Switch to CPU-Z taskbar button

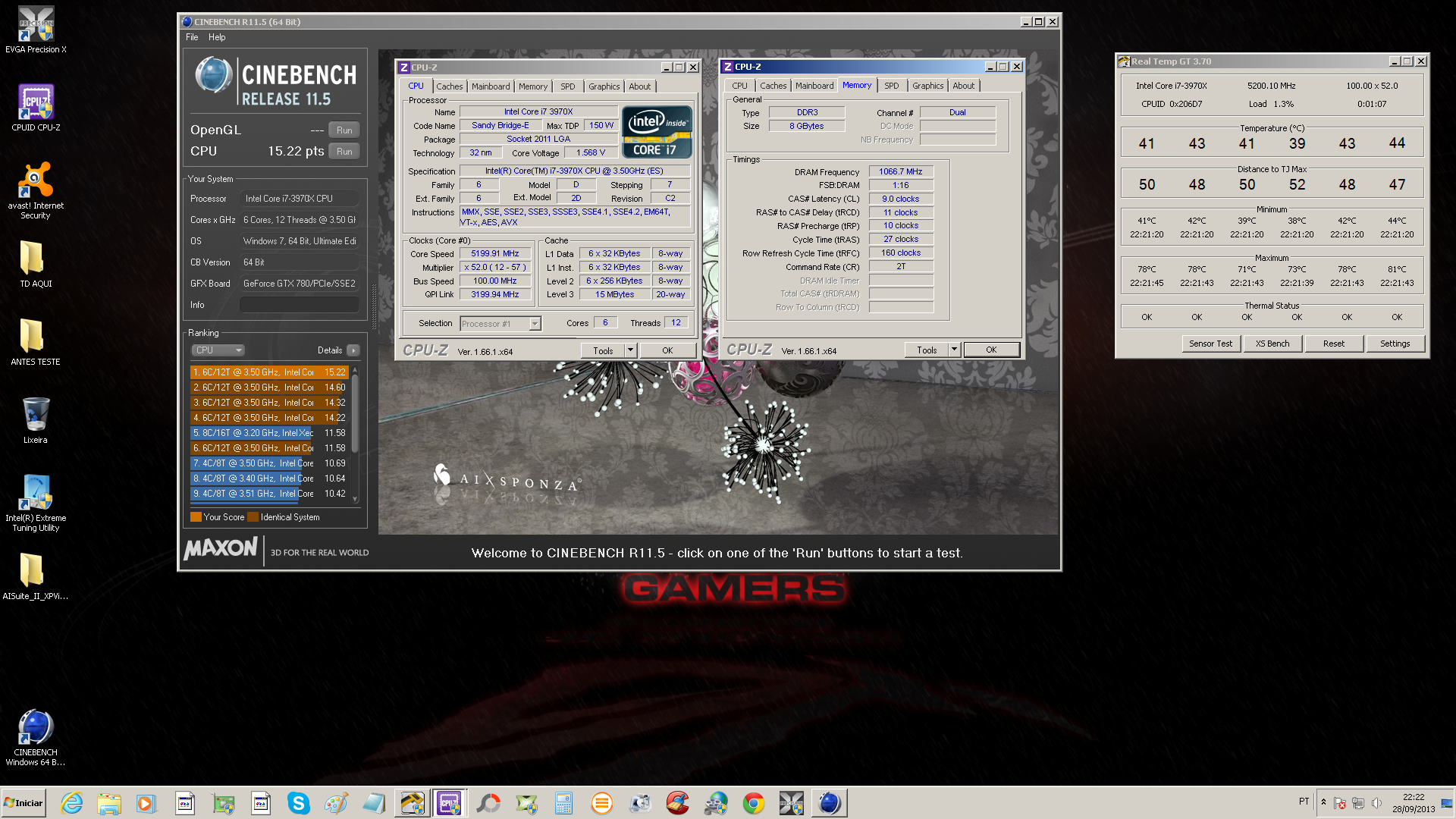[449, 803]
